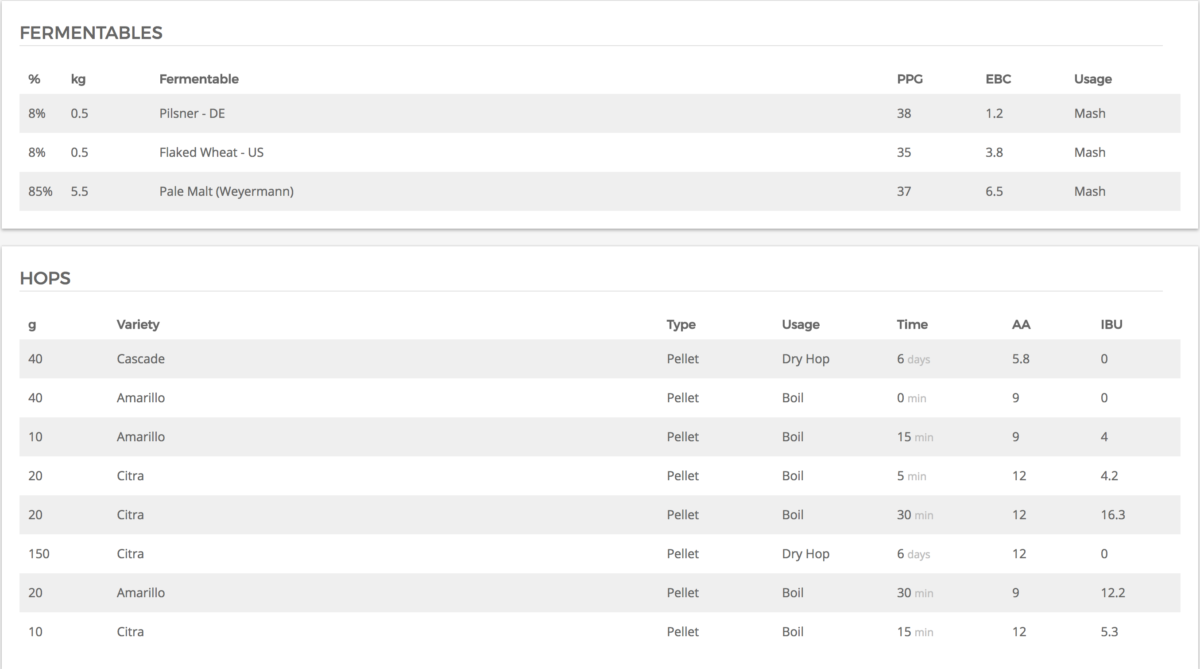
Task: Click the Fermentable column header
Action: pyautogui.click(x=199, y=79)
